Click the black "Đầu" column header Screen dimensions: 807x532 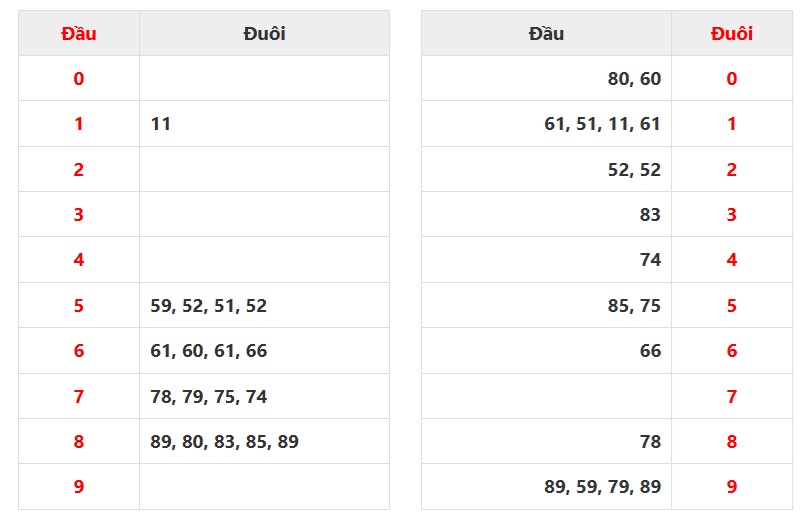(x=546, y=34)
